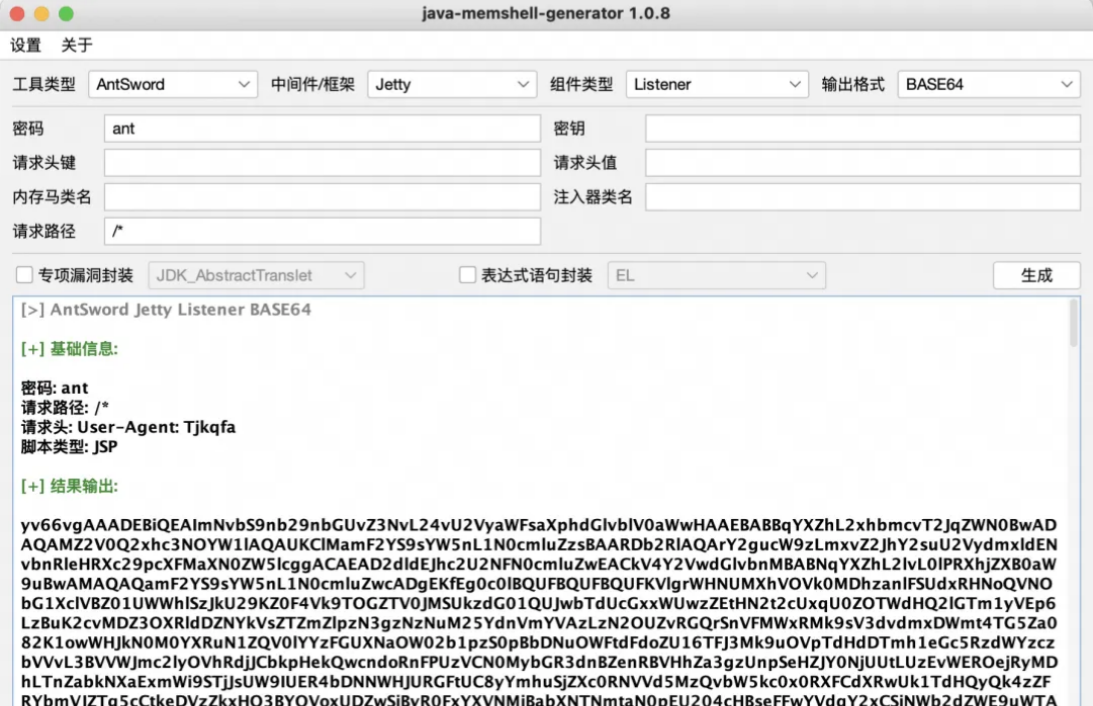1093x706 pixels.
Task: Expand the 组件类型 dropdown showing Listener
Action: 717,84
